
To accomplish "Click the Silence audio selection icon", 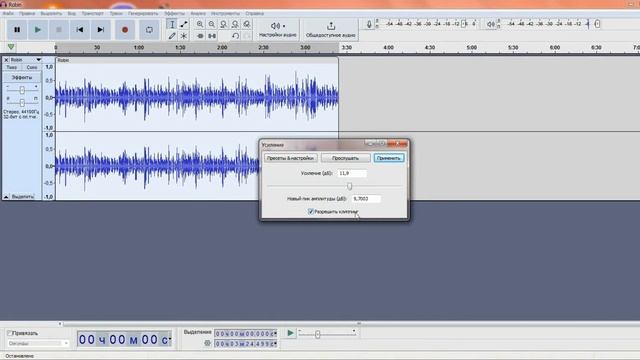I will [x=211, y=36].
